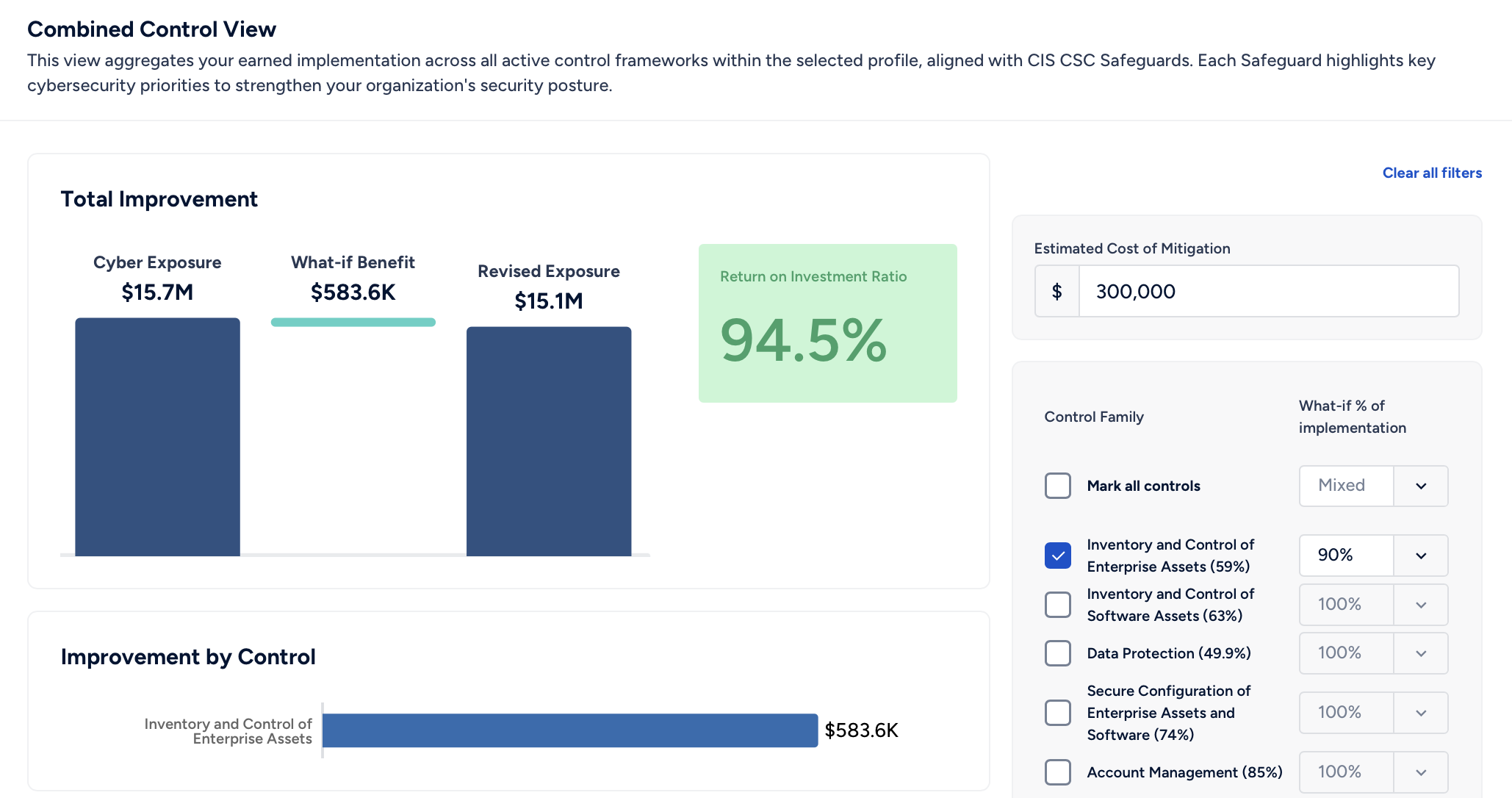
Task: Click the dollar sign icon in cost field
Action: click(1056, 292)
